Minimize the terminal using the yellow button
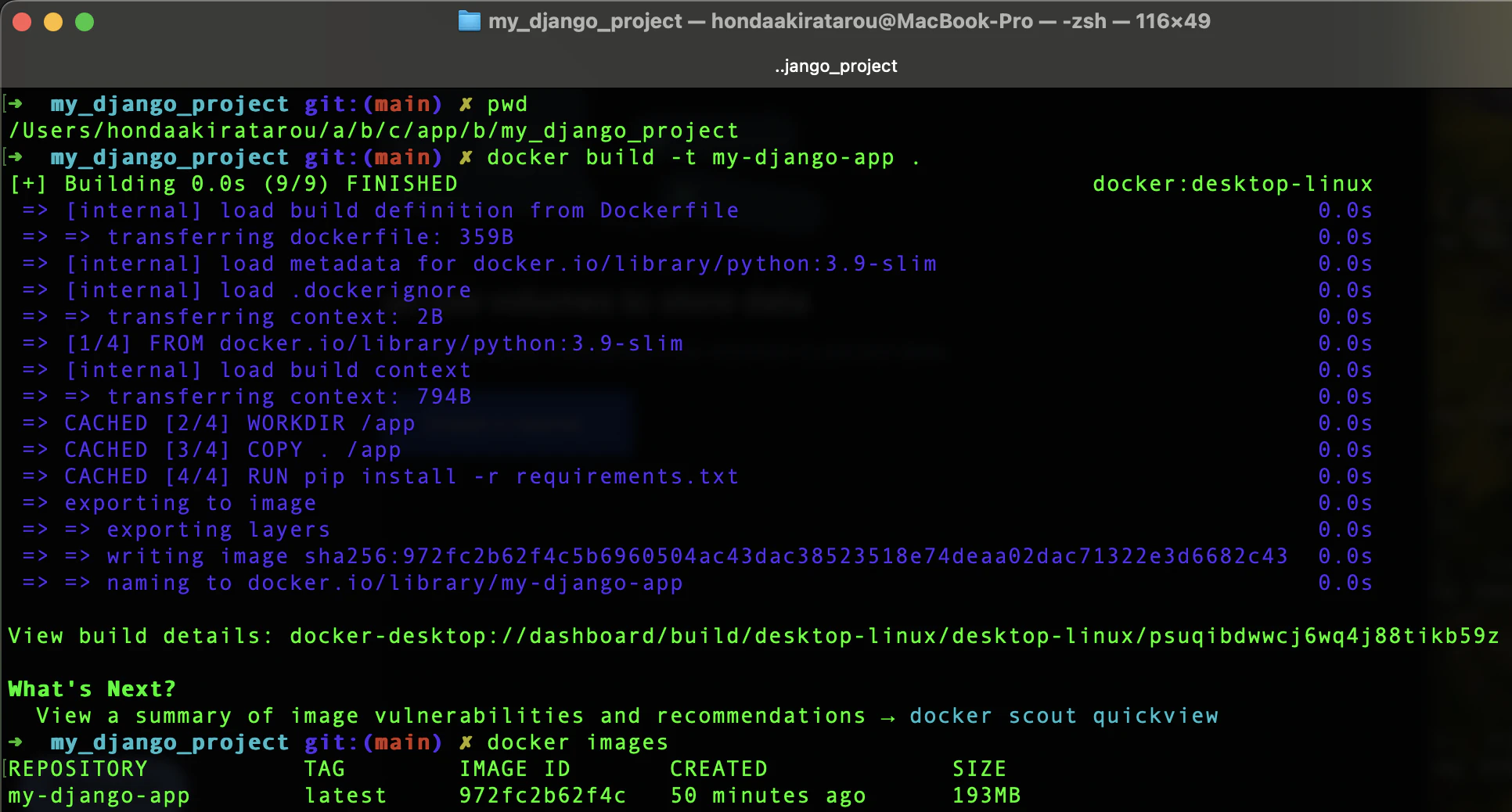Image resolution: width=1512 pixels, height=812 pixels. click(x=53, y=22)
